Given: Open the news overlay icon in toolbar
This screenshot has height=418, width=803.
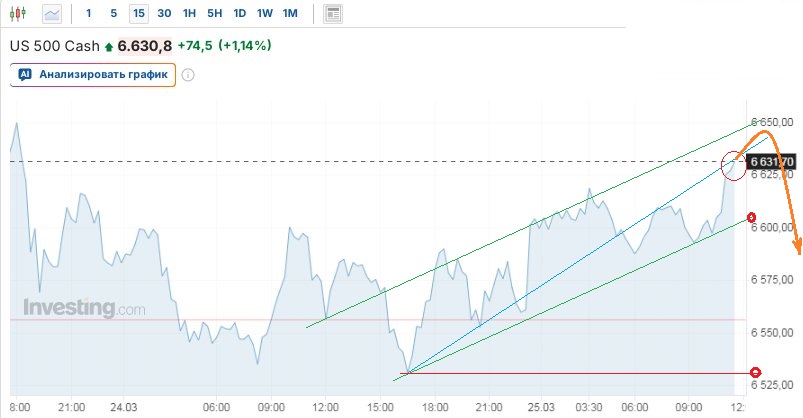Looking at the screenshot, I should pyautogui.click(x=334, y=14).
